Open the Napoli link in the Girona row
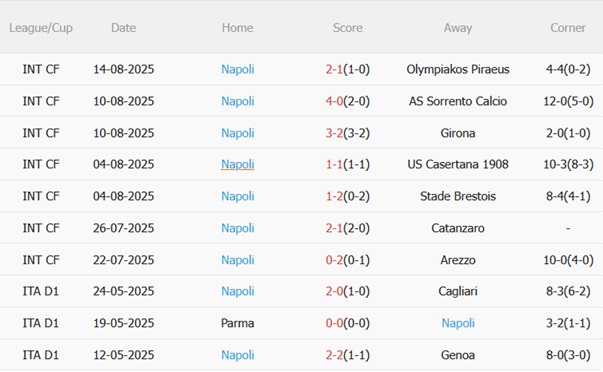Screen dimensions: 603x372 tap(238, 133)
